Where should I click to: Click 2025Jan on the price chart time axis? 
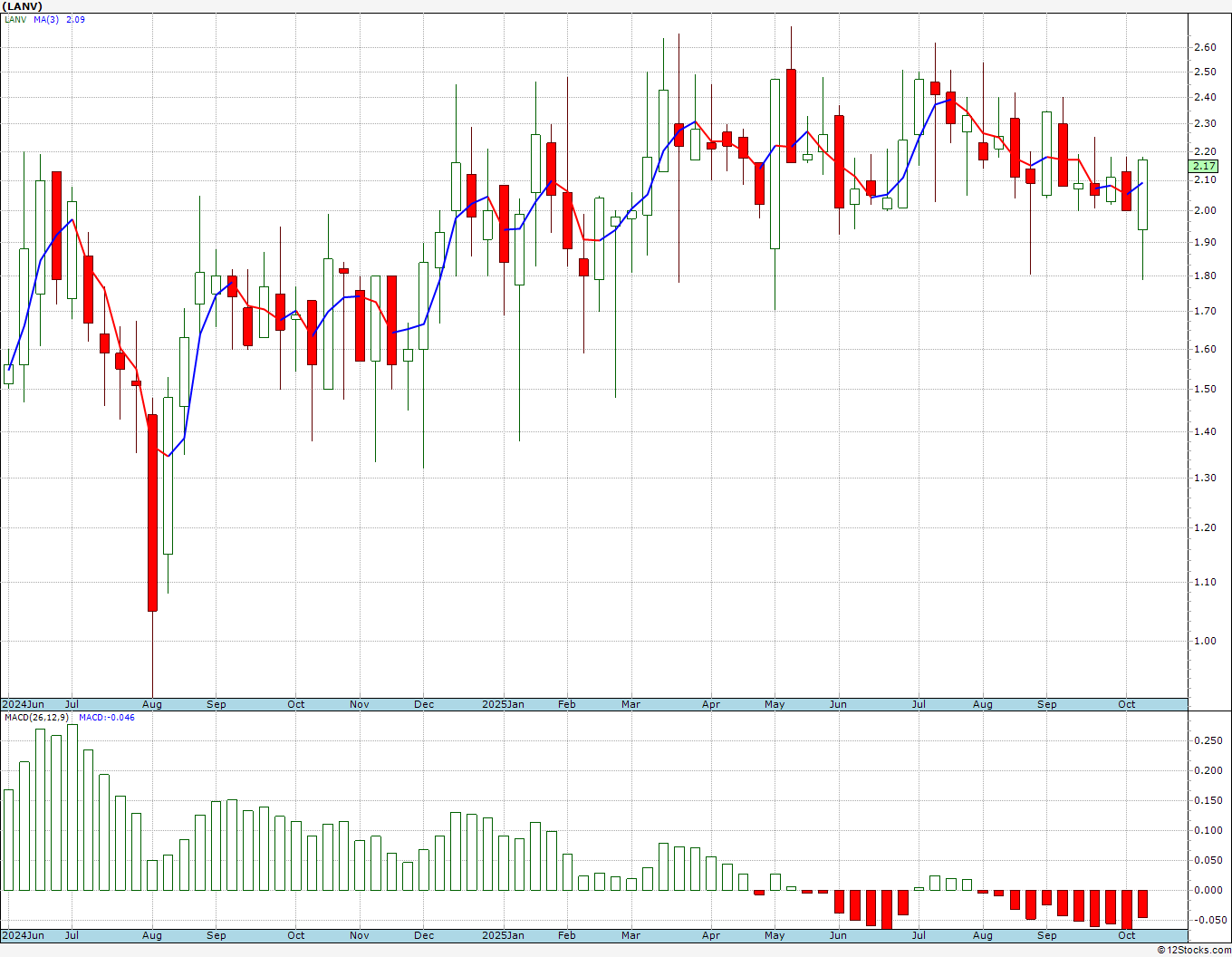click(503, 704)
